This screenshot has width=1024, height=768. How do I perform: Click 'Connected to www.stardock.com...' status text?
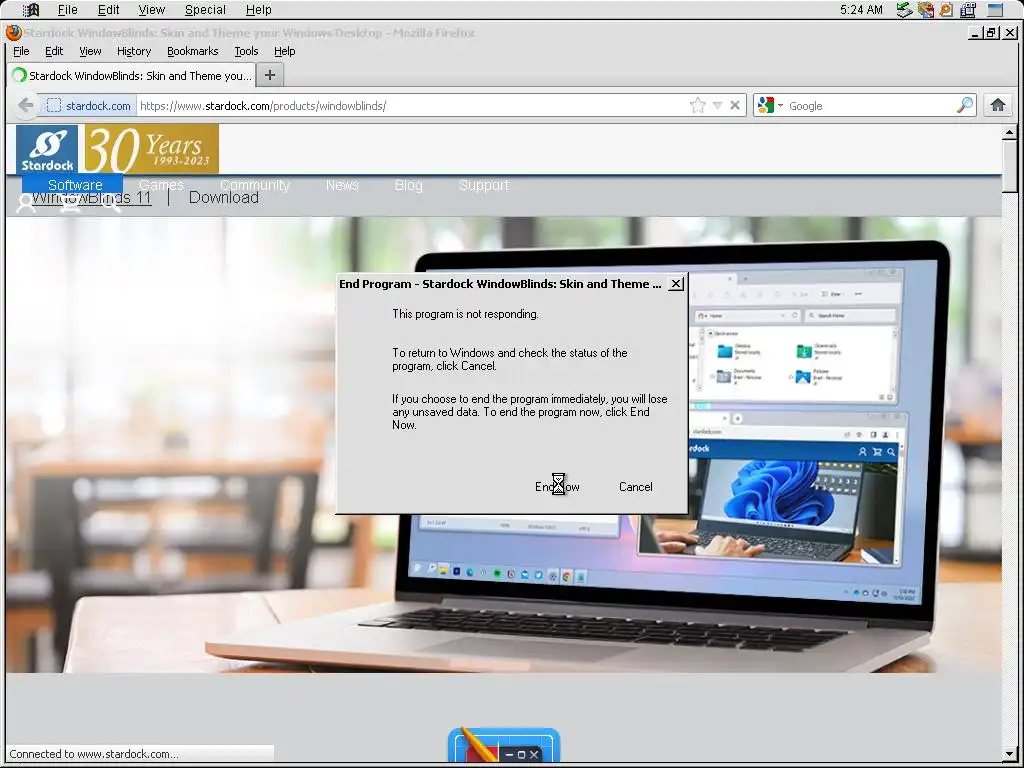94,754
